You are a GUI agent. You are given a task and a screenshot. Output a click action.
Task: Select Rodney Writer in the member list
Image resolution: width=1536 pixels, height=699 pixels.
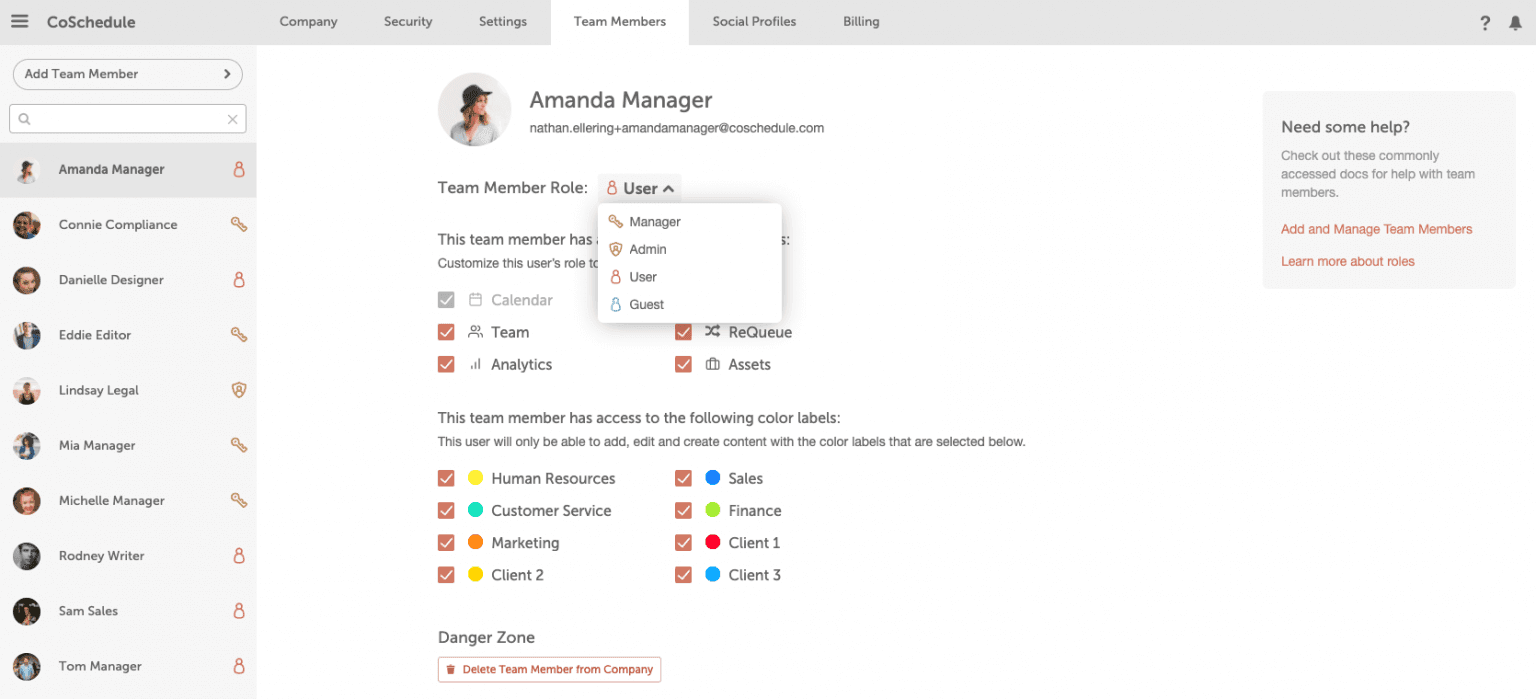(128, 555)
